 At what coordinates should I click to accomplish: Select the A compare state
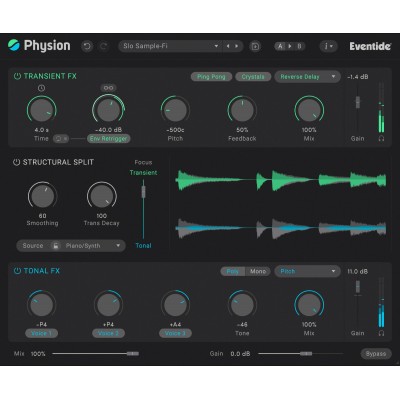click(x=280, y=46)
